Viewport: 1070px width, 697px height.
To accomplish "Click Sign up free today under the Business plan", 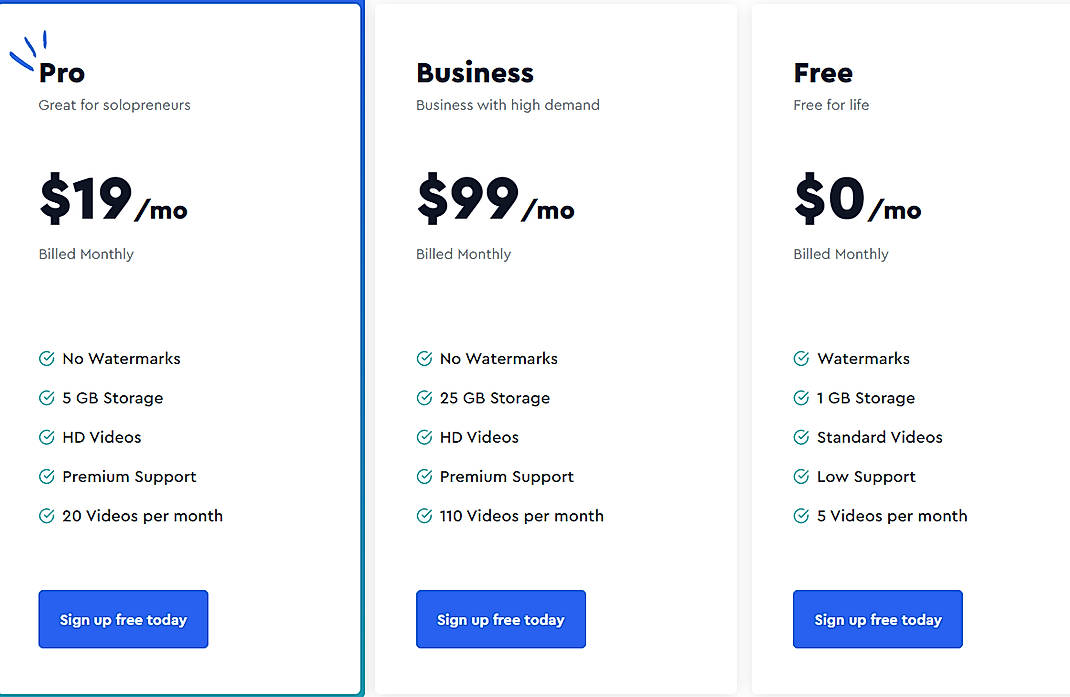I will 500,619.
